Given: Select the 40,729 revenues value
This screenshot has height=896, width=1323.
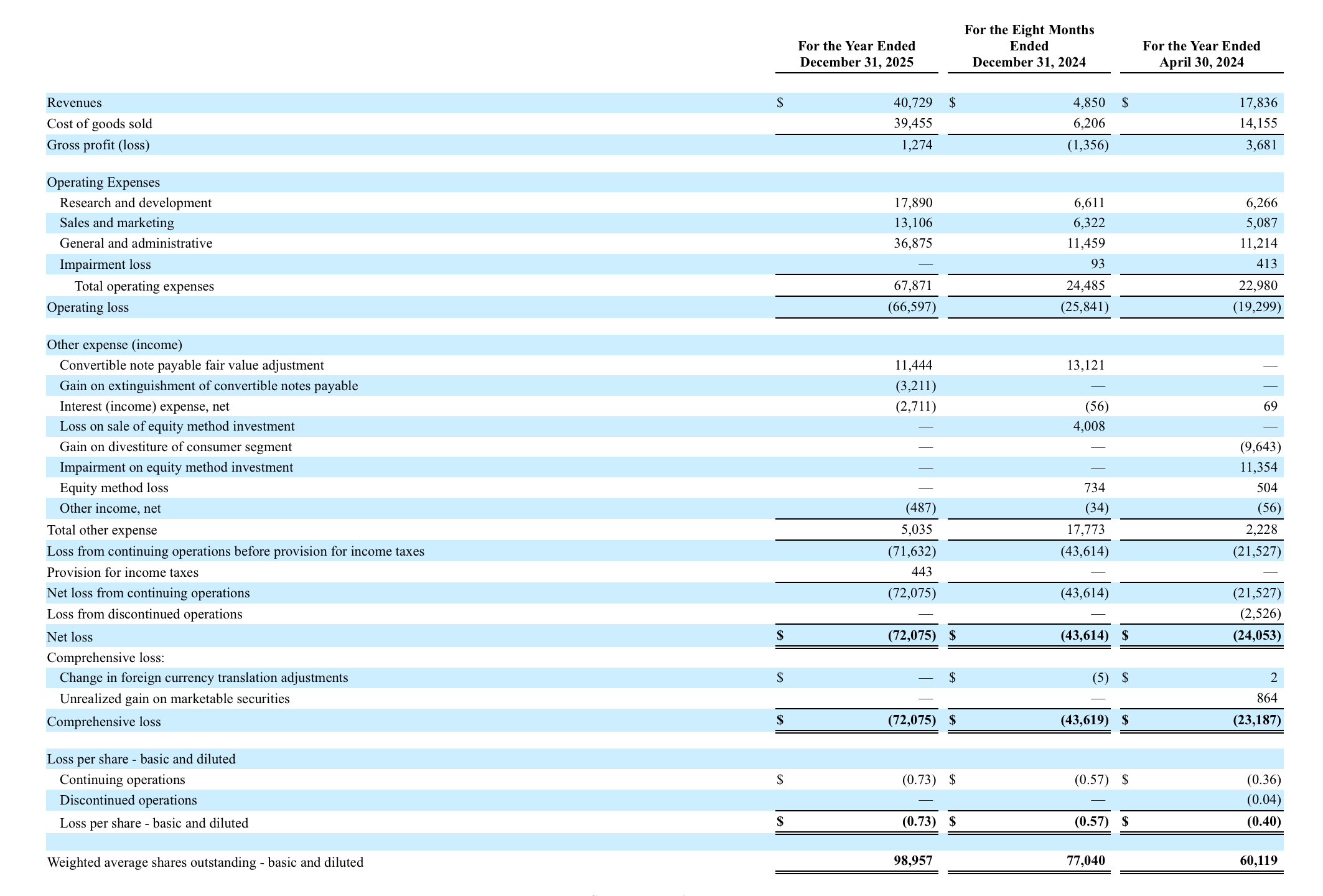Looking at the screenshot, I should point(913,103).
